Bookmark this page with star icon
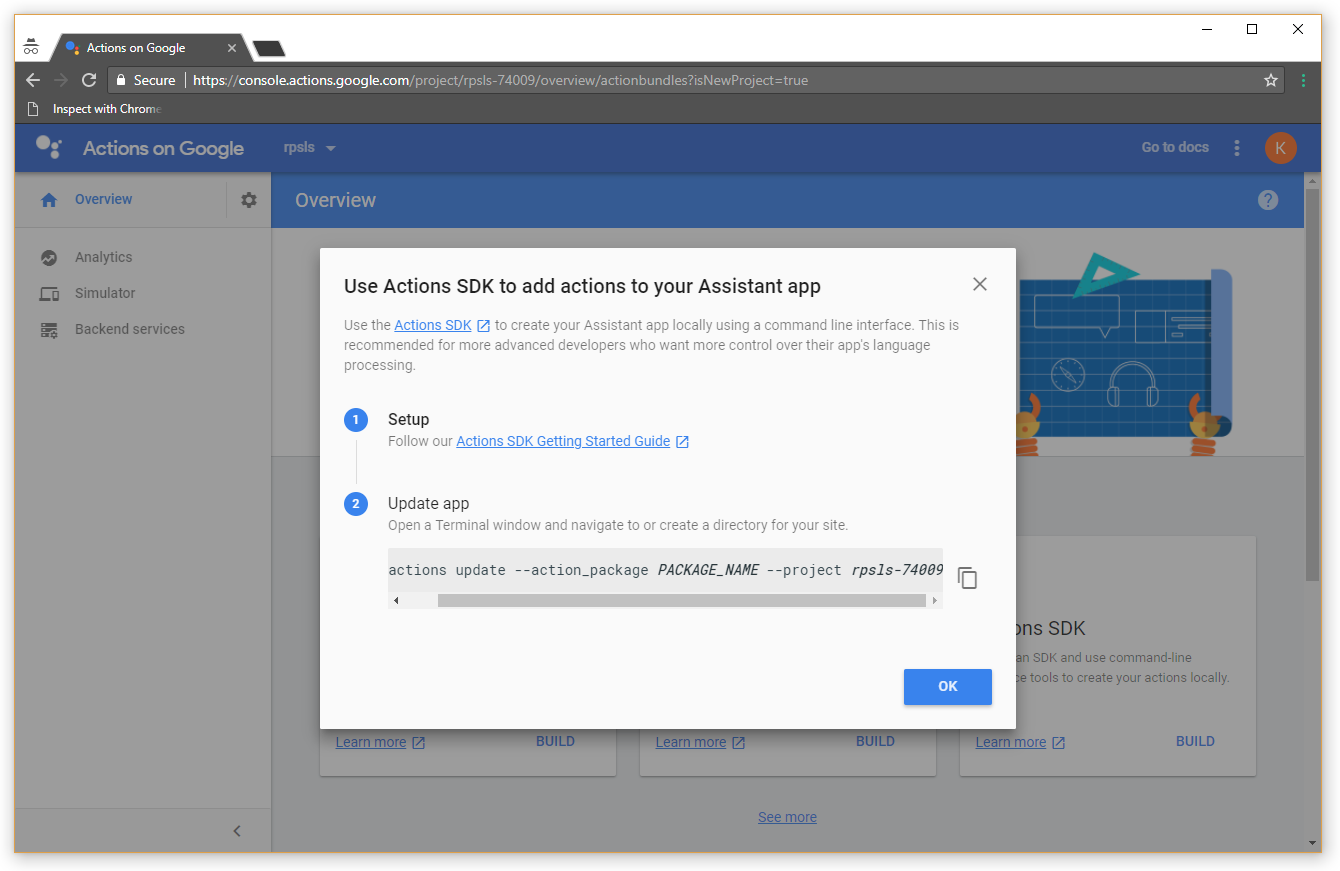This screenshot has width=1340, height=871. tap(1270, 80)
